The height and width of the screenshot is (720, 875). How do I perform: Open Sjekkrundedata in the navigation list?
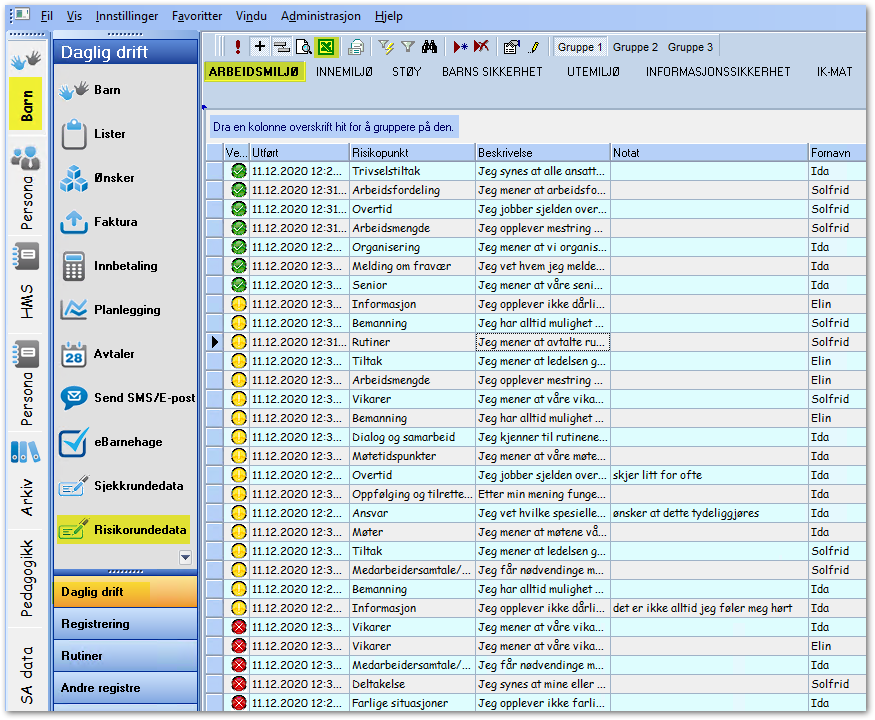coord(124,486)
